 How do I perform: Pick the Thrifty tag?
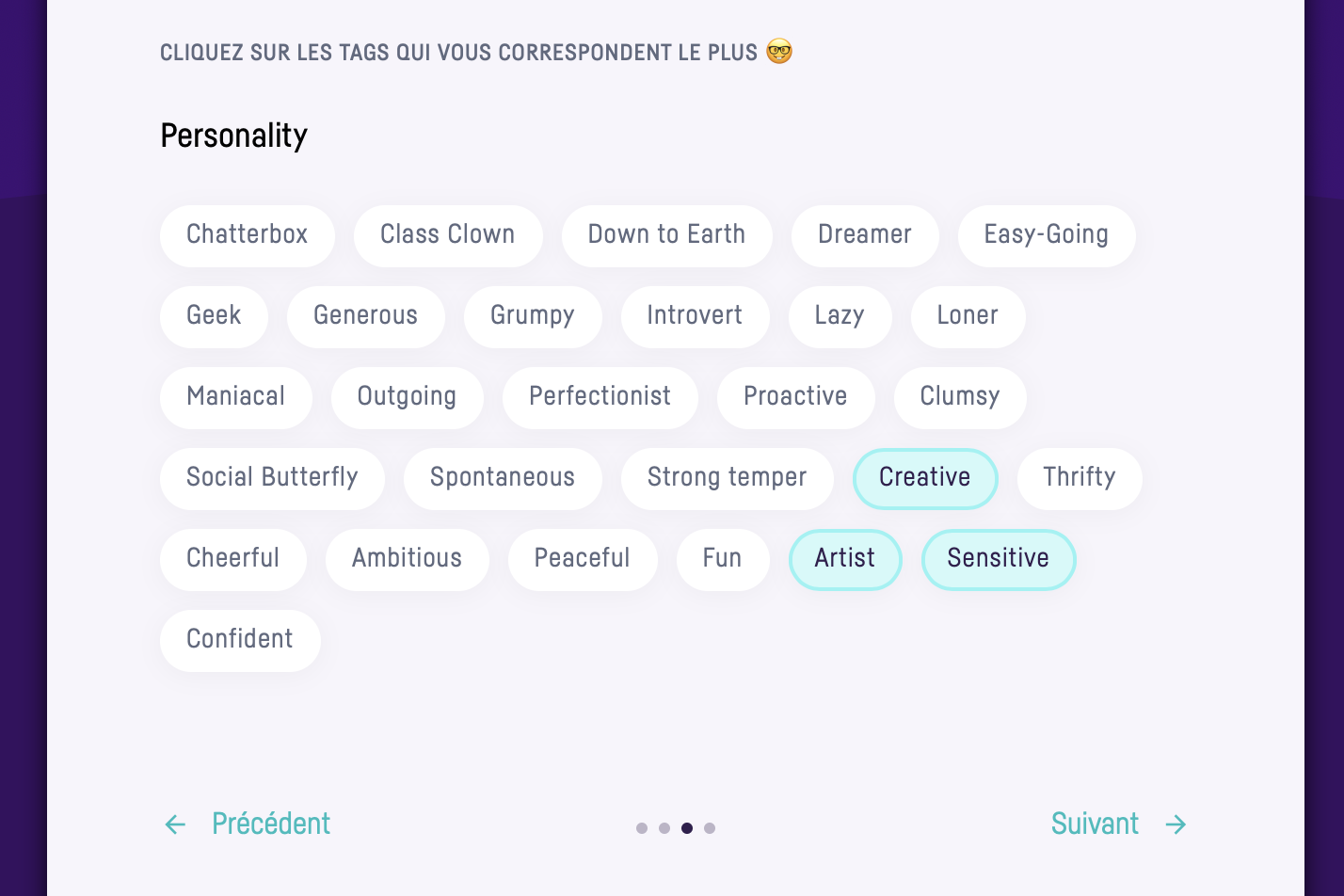(x=1079, y=478)
